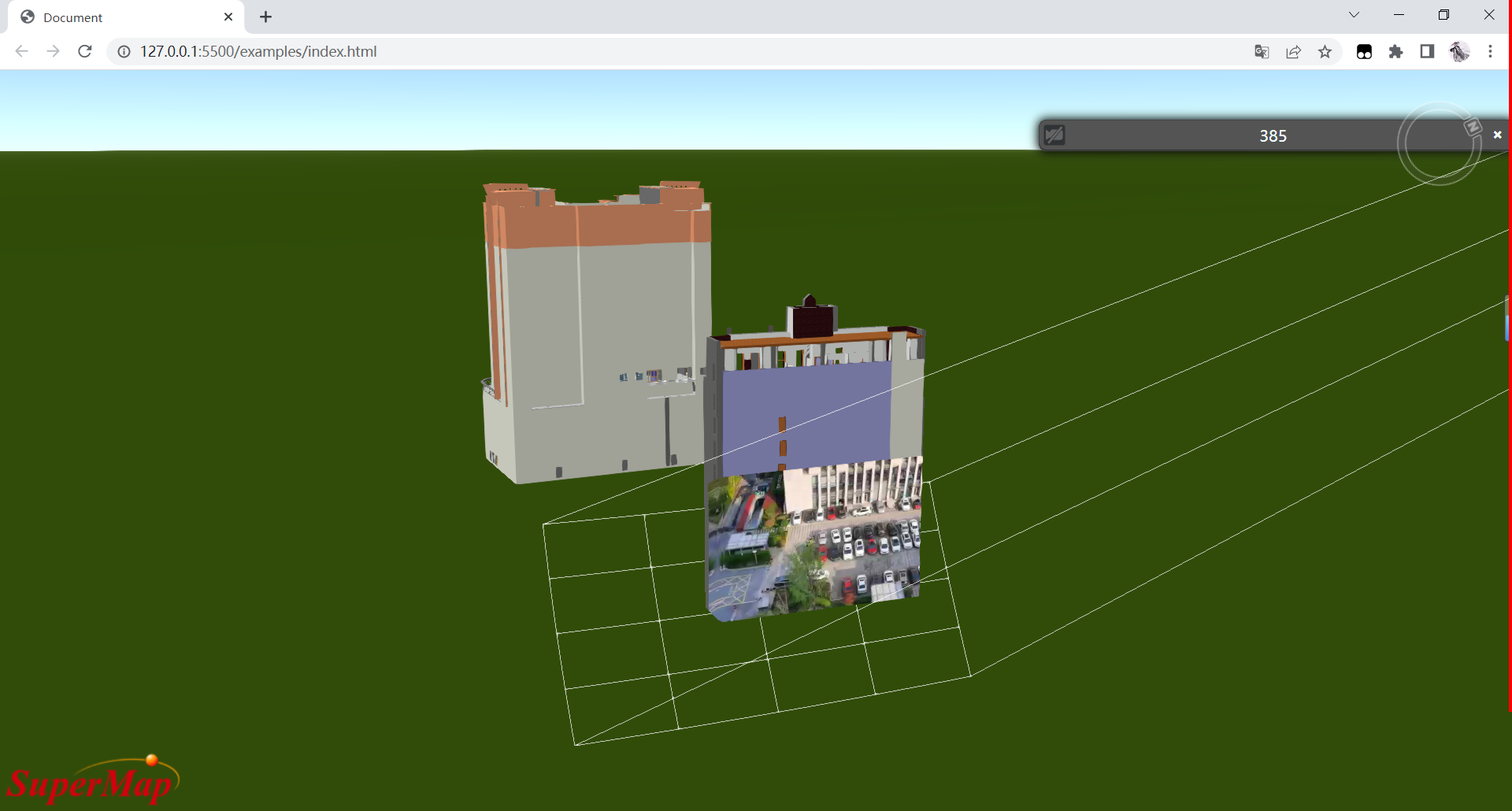Close the 385 info panel
Screen dimensions: 1512x811
[1497, 135]
